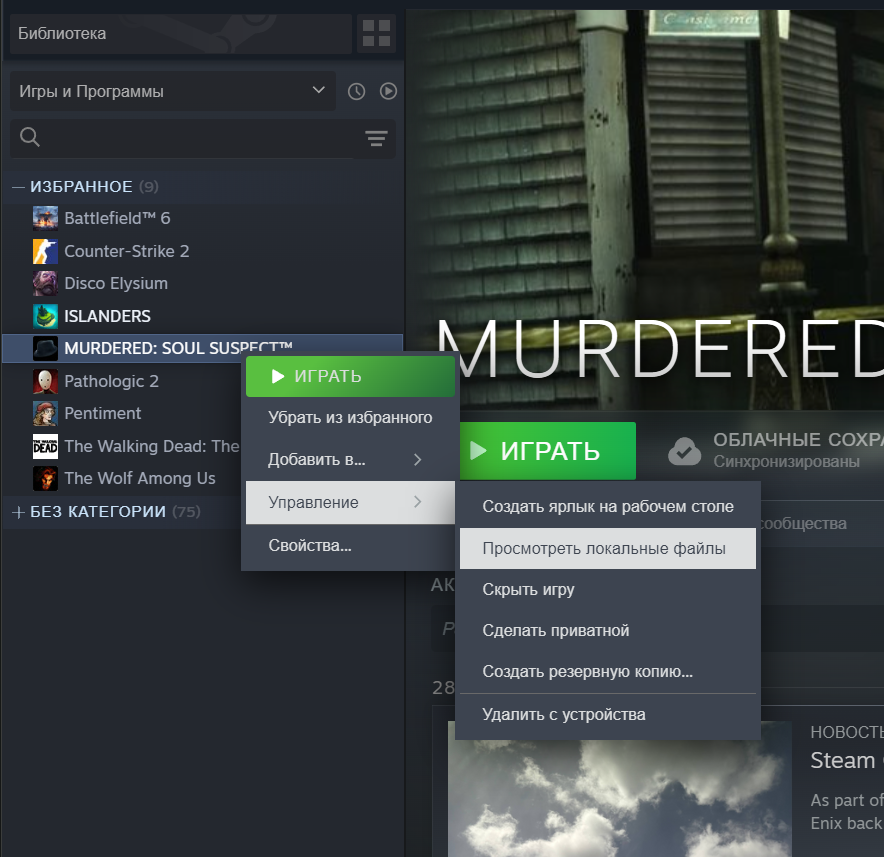Open Управление menu entry
Screen dimensions: 884x857
point(350,502)
